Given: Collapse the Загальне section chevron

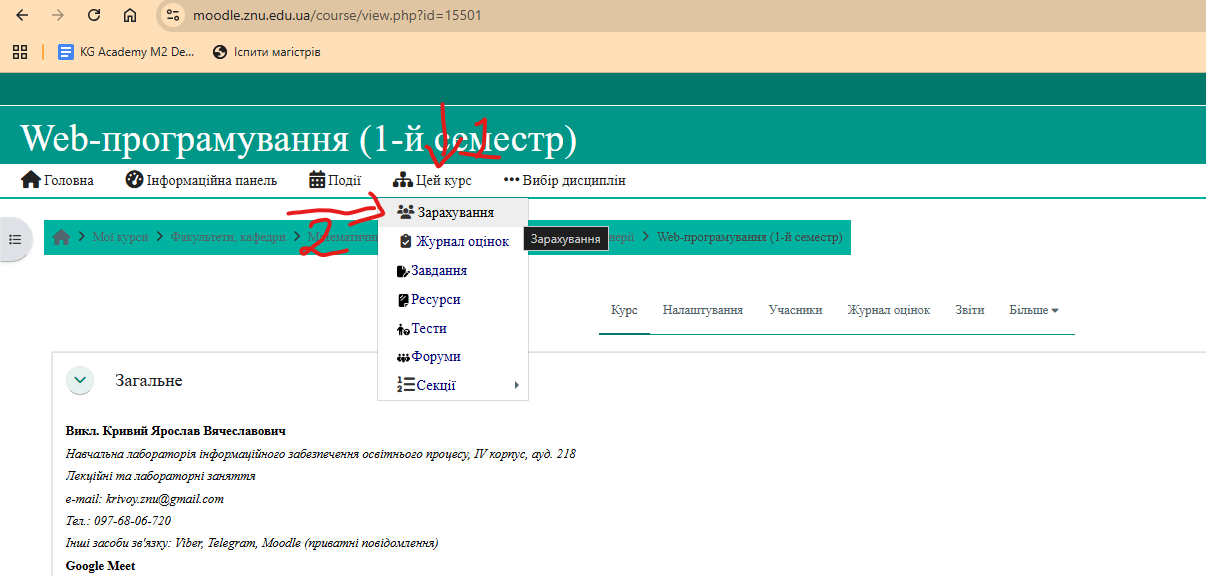Looking at the screenshot, I should pos(80,381).
